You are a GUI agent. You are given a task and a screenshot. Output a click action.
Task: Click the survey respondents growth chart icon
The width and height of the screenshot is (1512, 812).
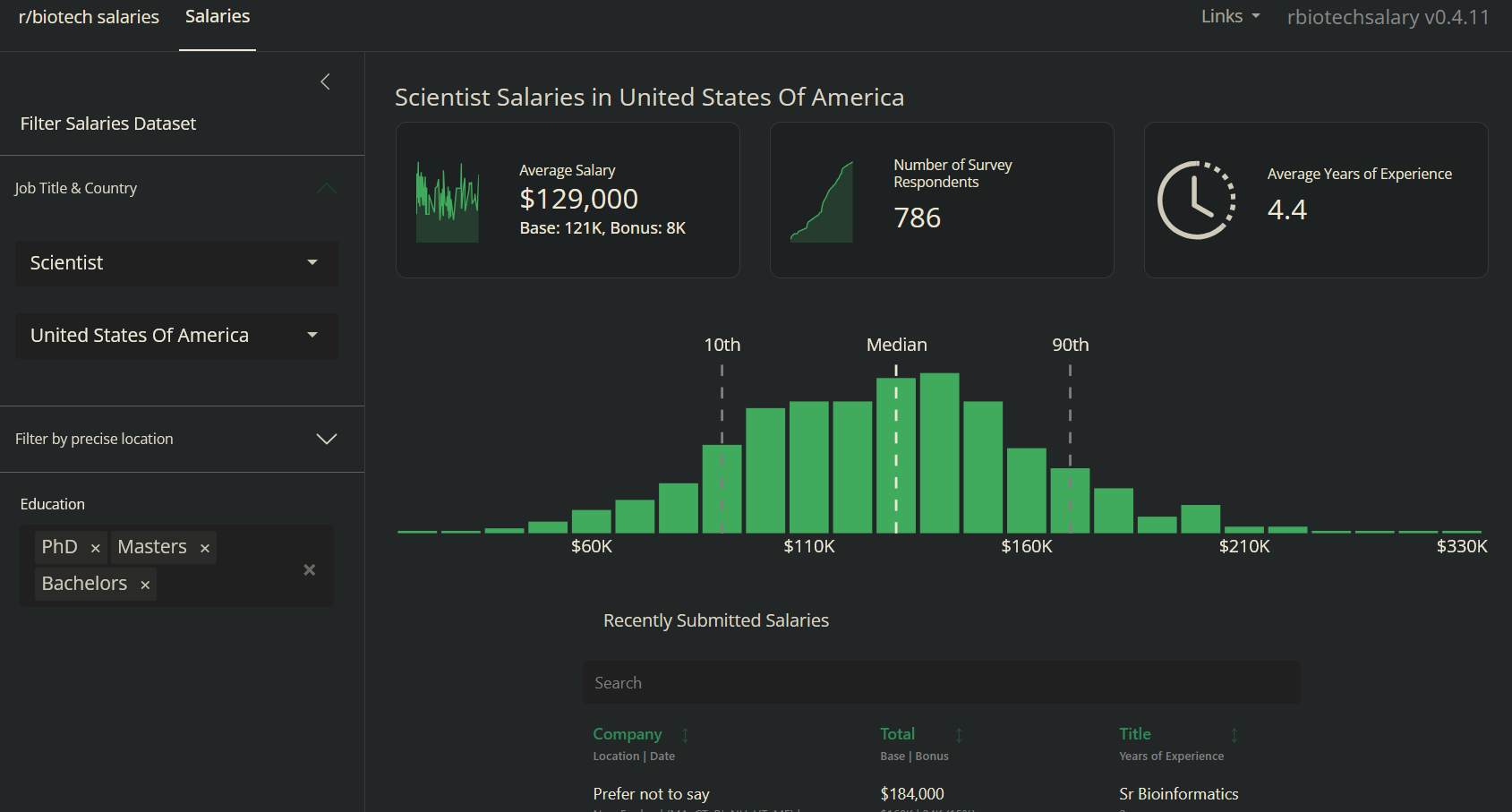[x=822, y=201]
